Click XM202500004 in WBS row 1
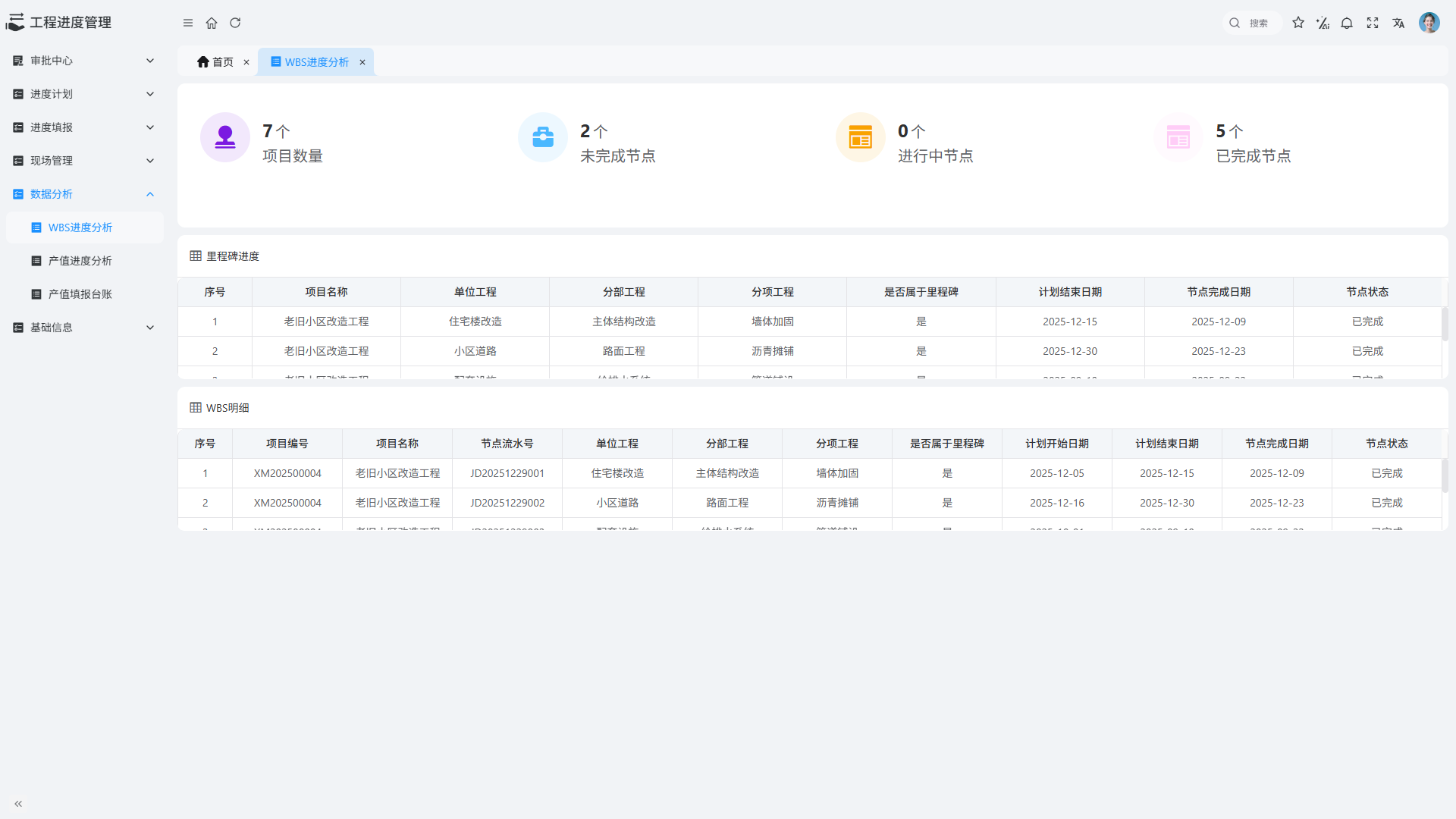 (x=287, y=473)
